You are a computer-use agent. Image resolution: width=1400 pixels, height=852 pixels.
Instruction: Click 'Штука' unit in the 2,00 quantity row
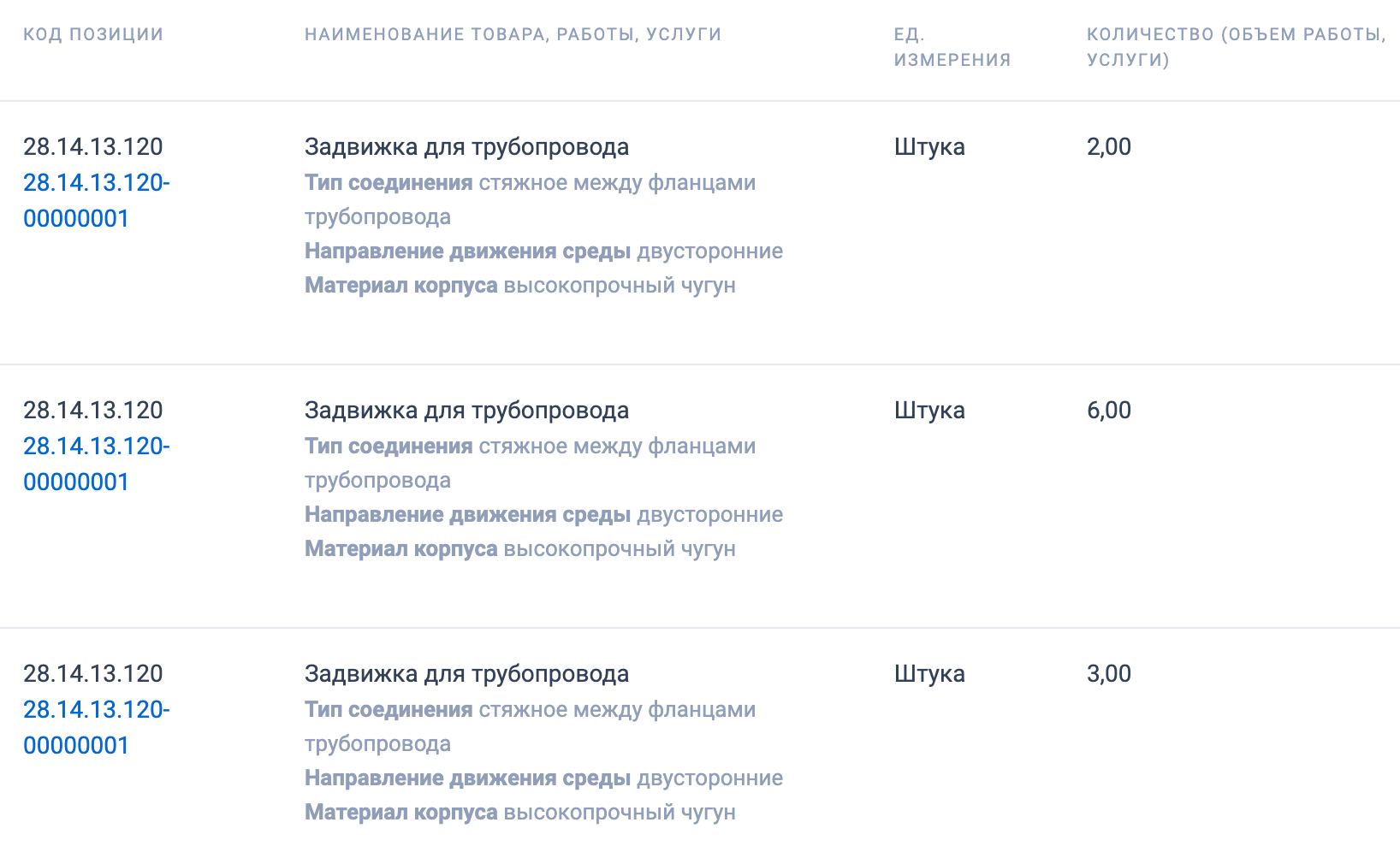(929, 147)
